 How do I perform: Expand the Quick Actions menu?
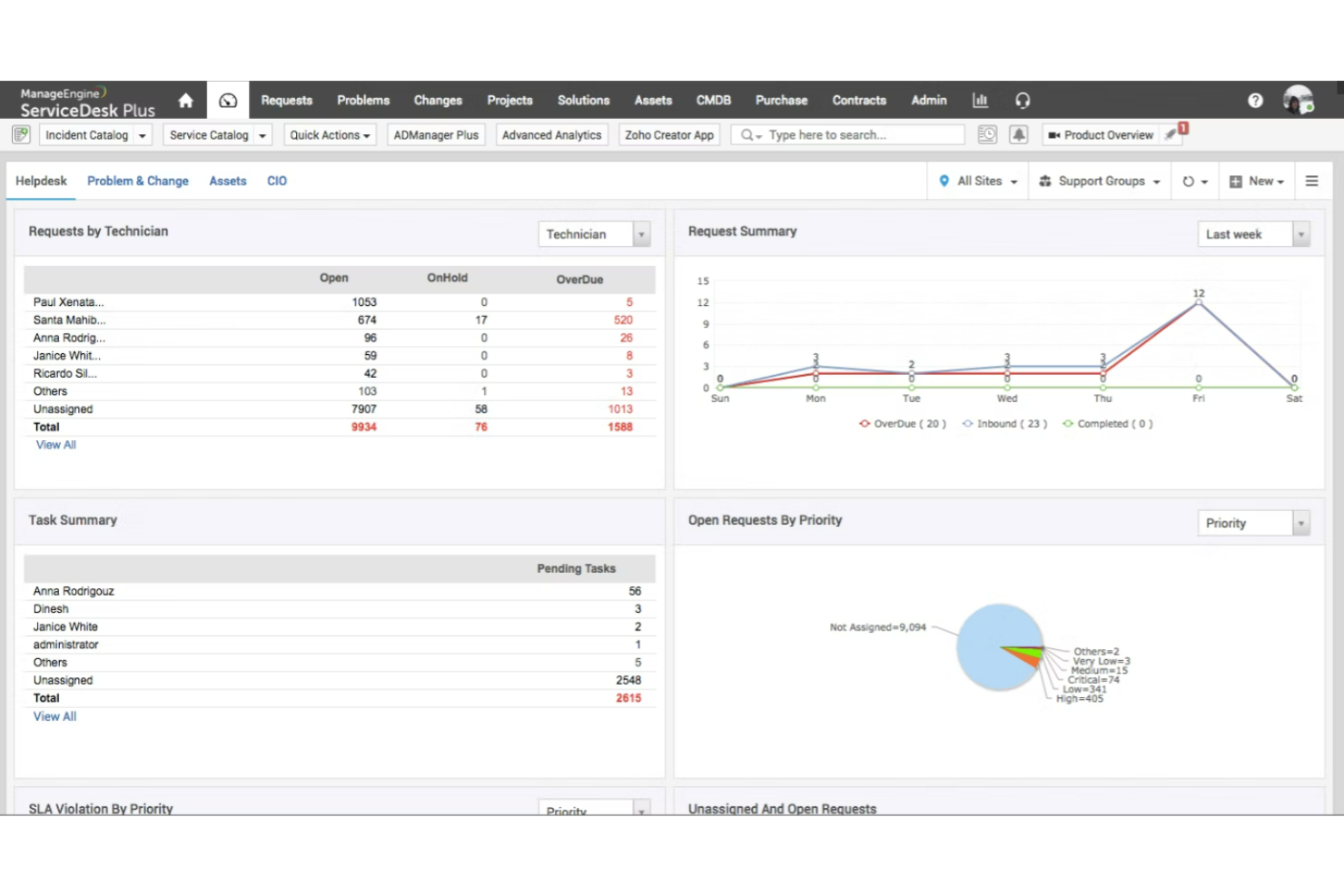(329, 134)
